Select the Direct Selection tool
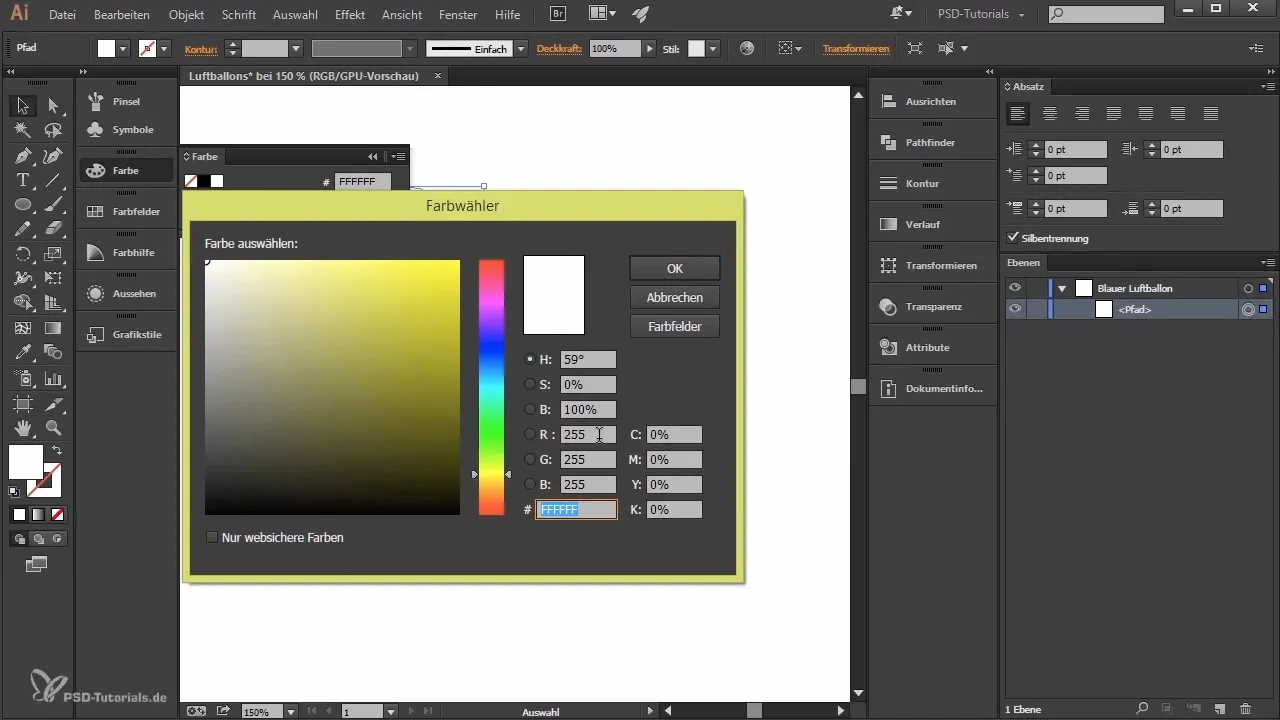Image resolution: width=1280 pixels, height=720 pixels. [x=53, y=105]
